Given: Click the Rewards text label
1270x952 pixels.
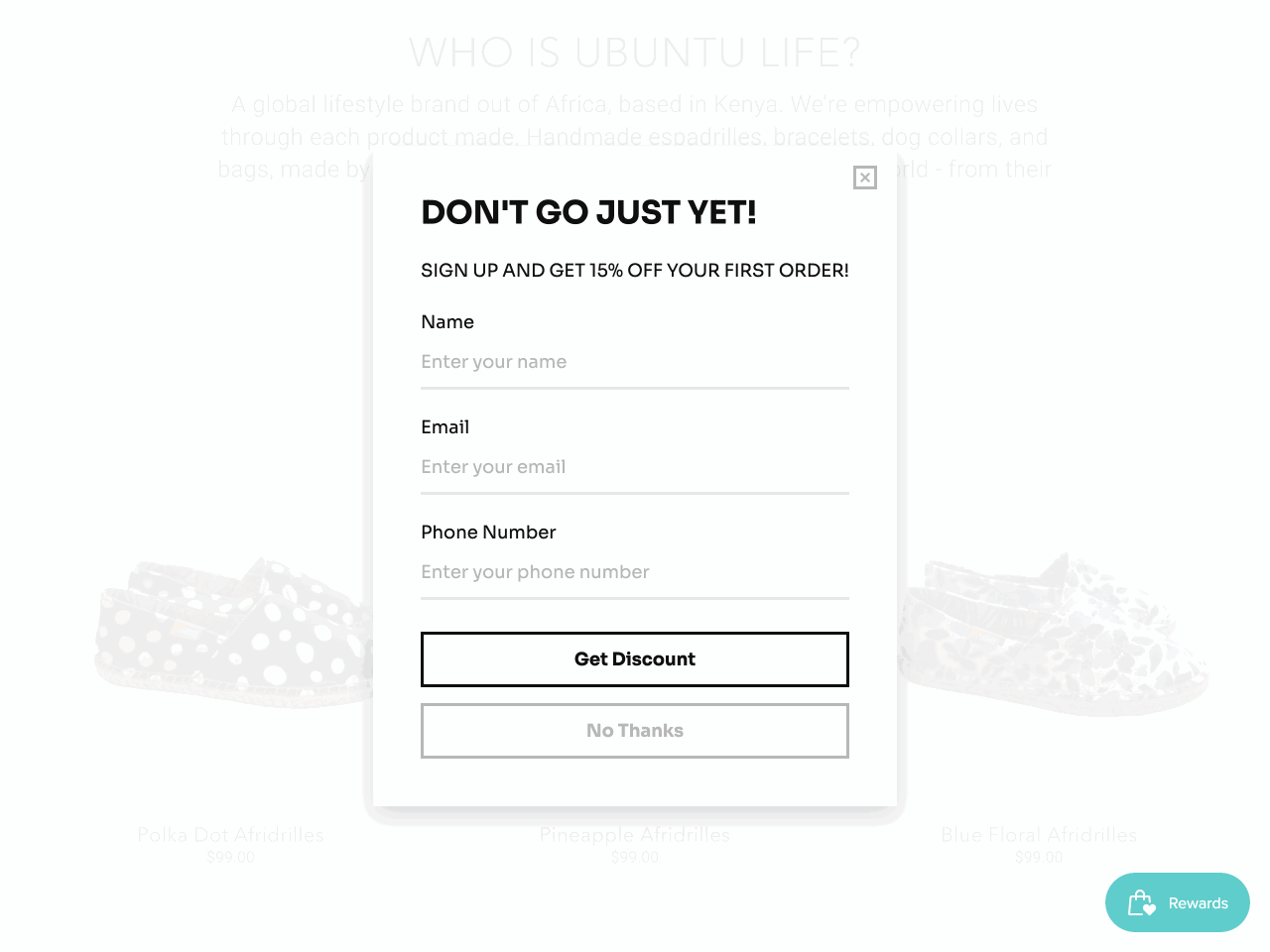Looking at the screenshot, I should point(1198,902).
